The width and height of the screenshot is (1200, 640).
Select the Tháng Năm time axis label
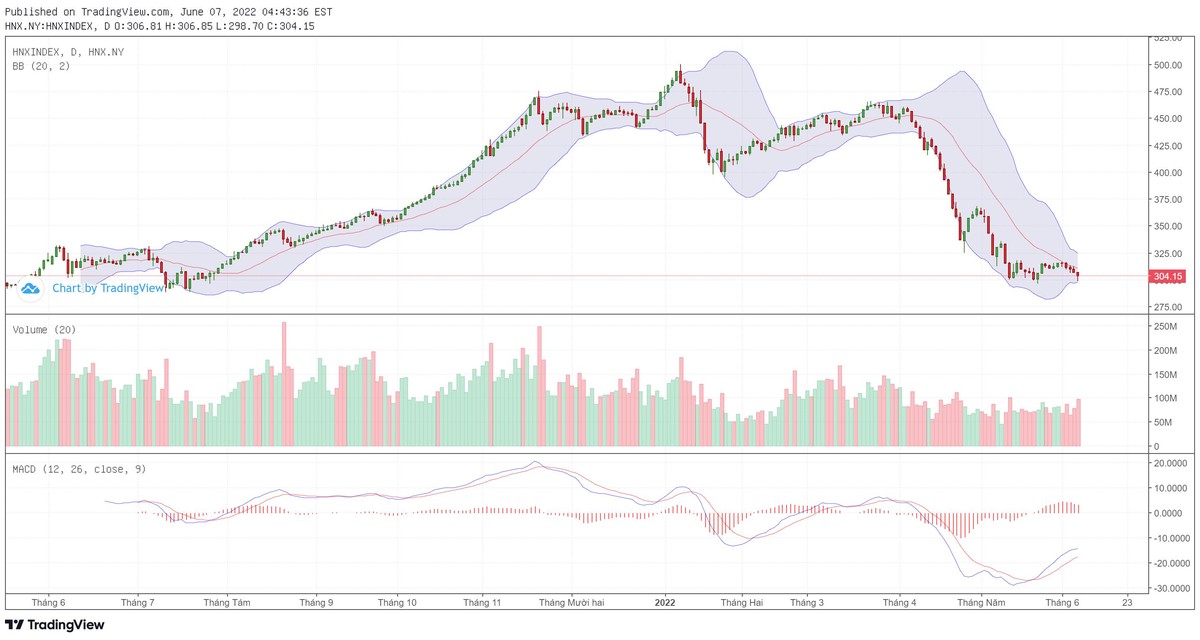pos(981,603)
